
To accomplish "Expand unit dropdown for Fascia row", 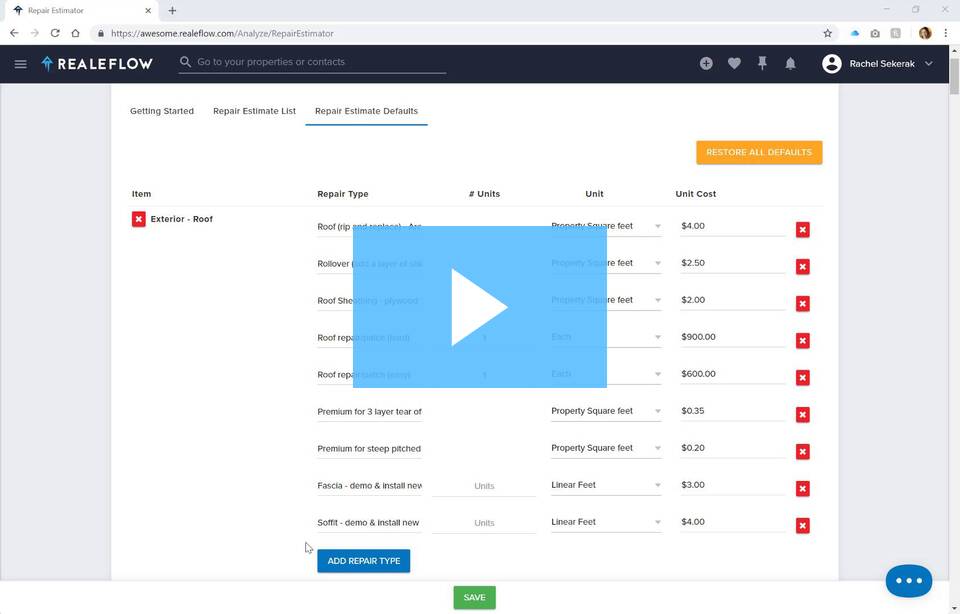I will click(x=657, y=486).
